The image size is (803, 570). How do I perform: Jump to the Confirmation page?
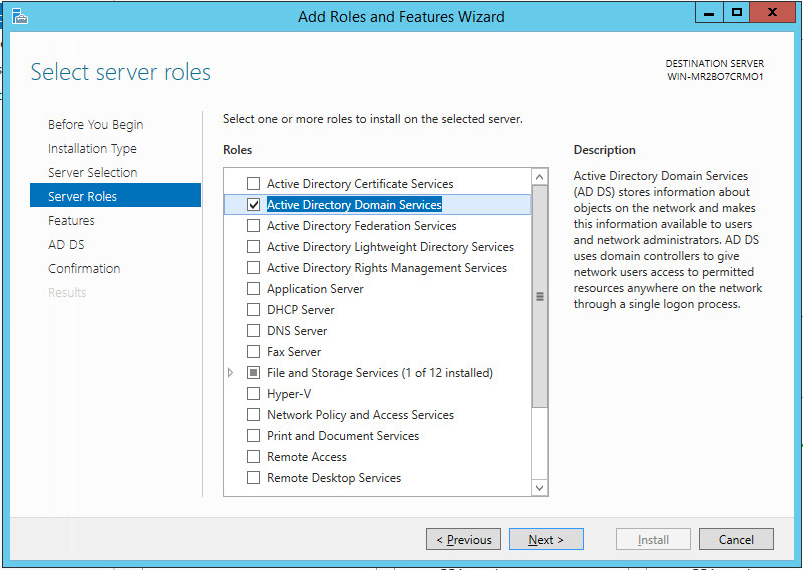[84, 269]
